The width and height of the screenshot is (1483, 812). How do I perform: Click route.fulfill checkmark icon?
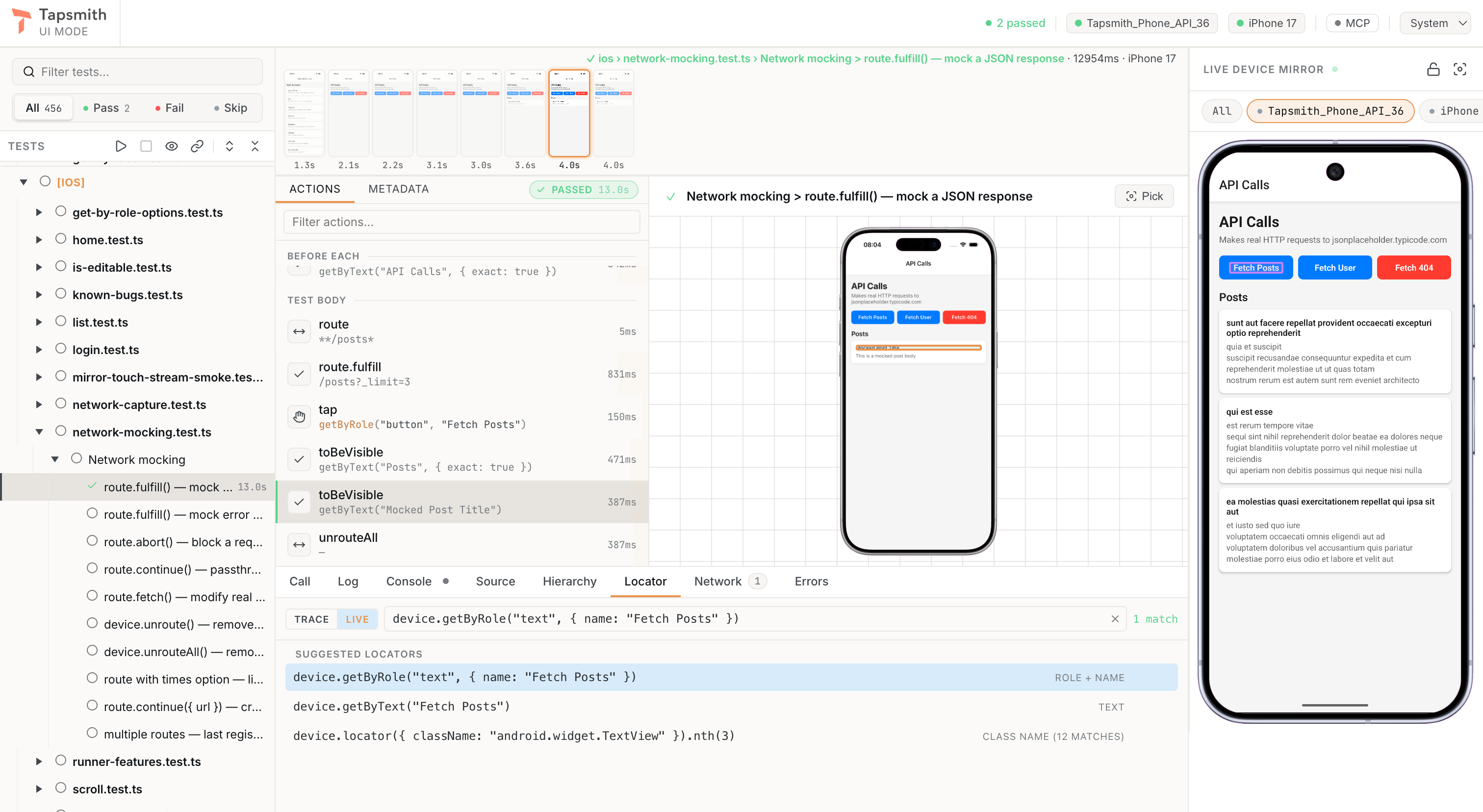[x=299, y=374]
